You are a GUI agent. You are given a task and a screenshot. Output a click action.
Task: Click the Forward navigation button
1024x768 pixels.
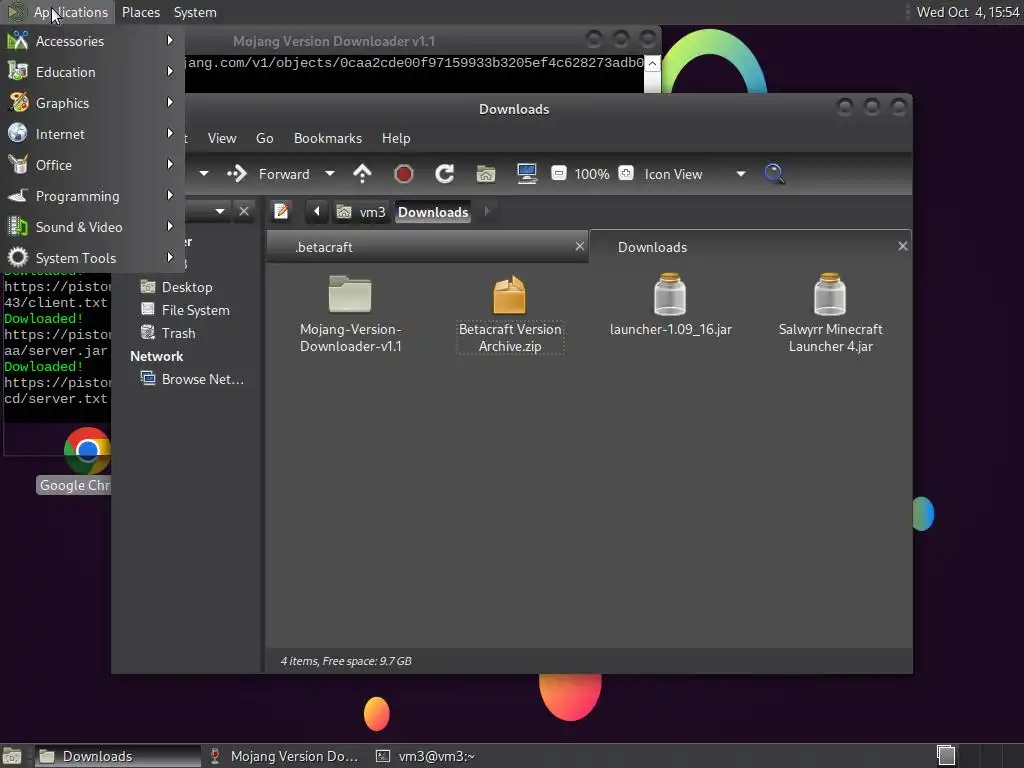268,174
